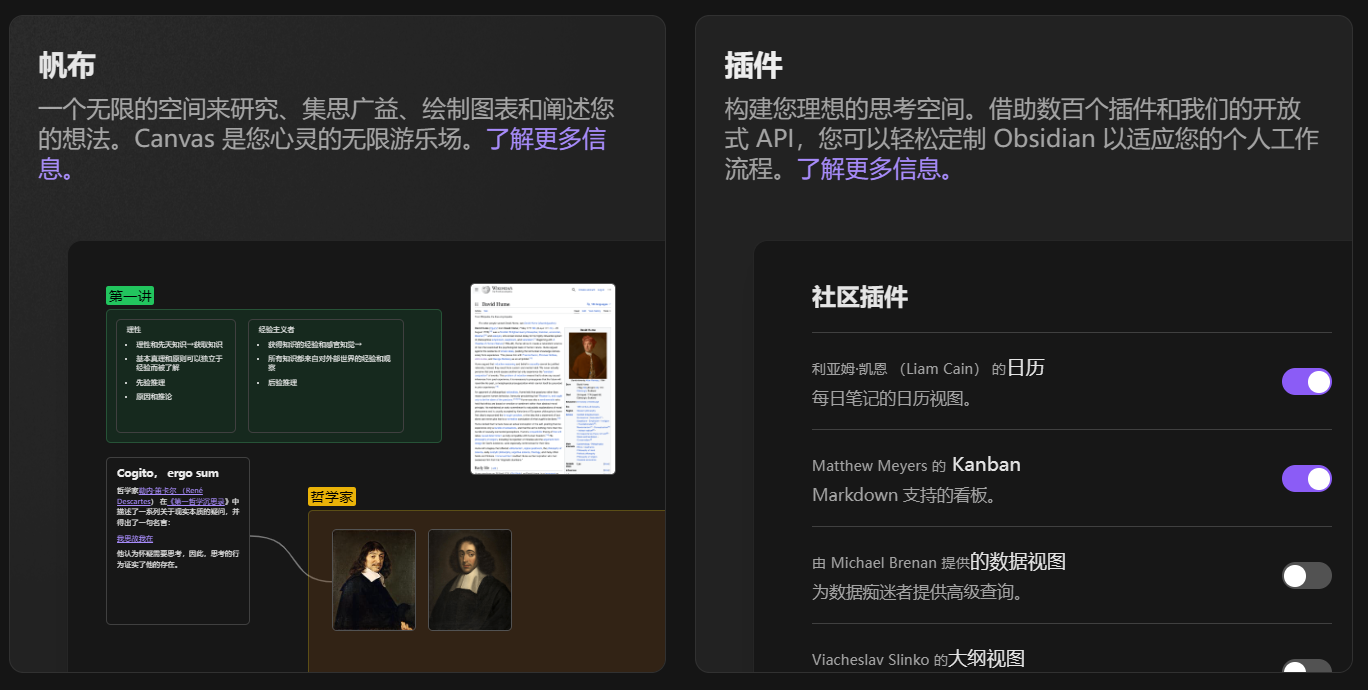
Task: Enable the 数据视图 (Dataview) plugin
Action: click(1306, 575)
